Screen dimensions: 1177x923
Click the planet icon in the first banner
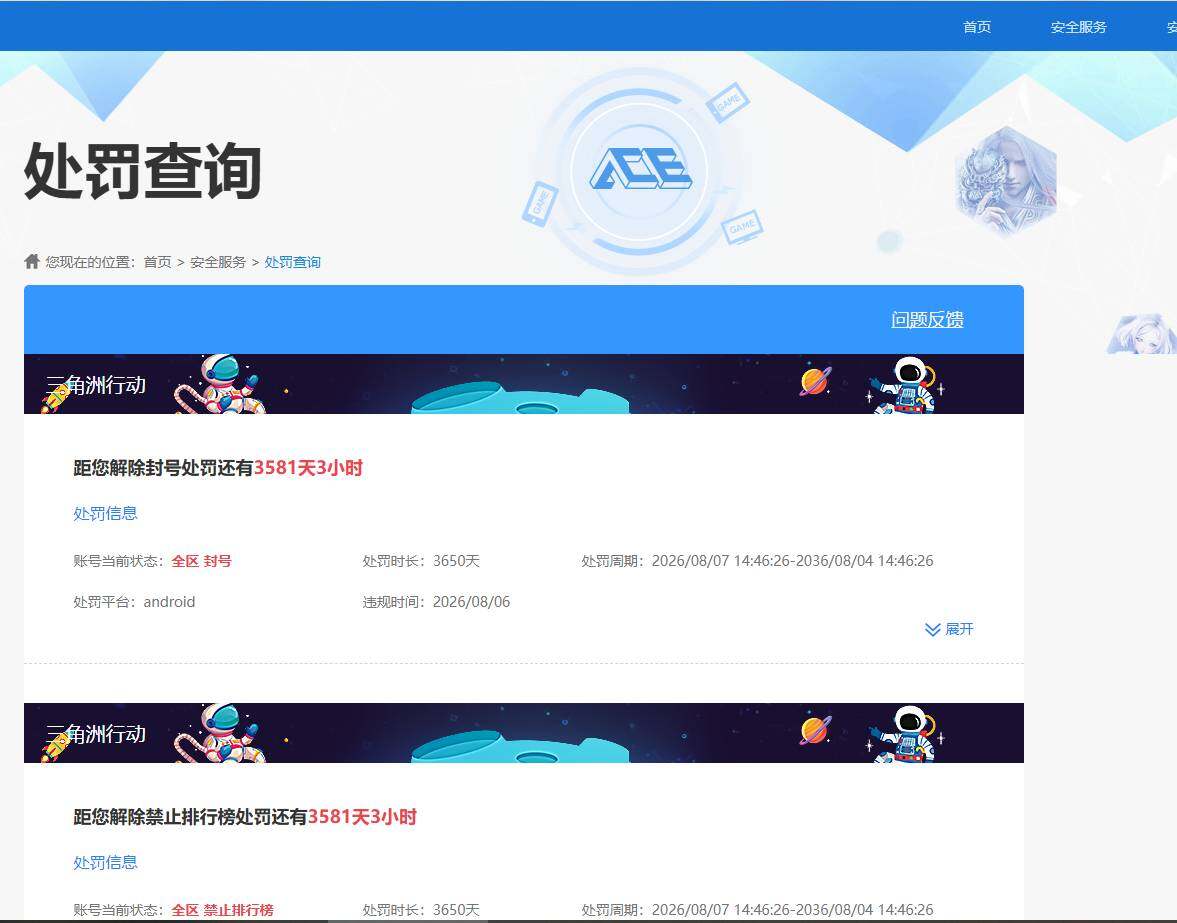(815, 381)
